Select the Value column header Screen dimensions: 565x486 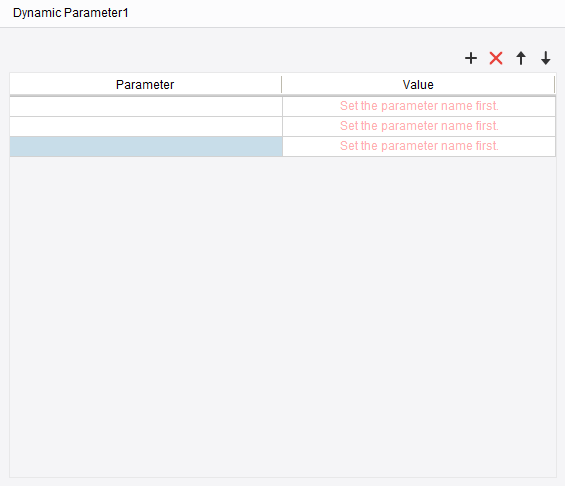coord(418,85)
